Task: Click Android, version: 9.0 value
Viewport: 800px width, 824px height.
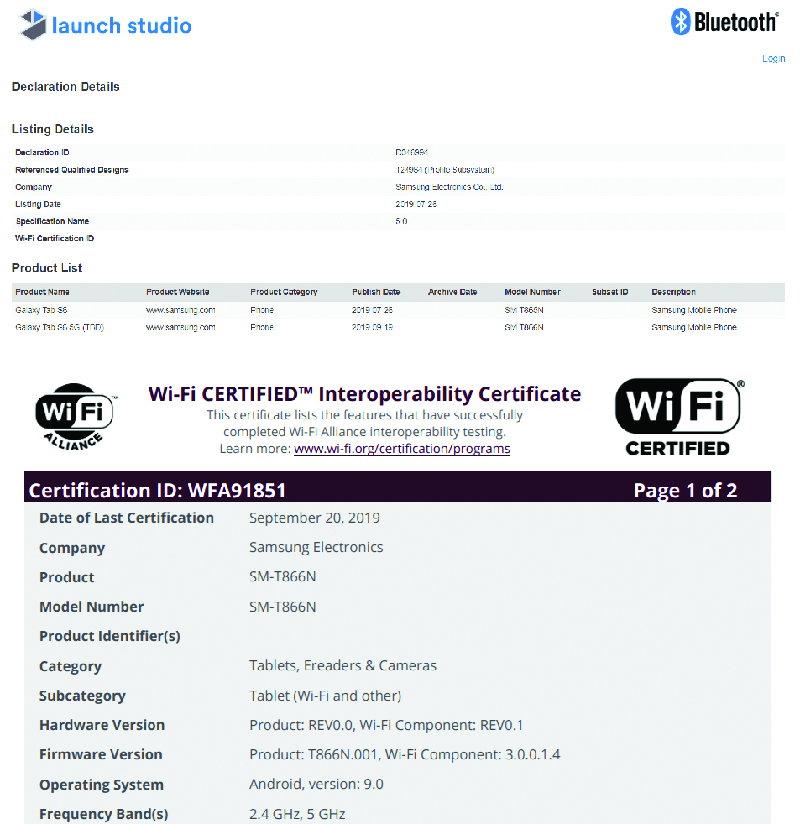Action: click(x=316, y=784)
